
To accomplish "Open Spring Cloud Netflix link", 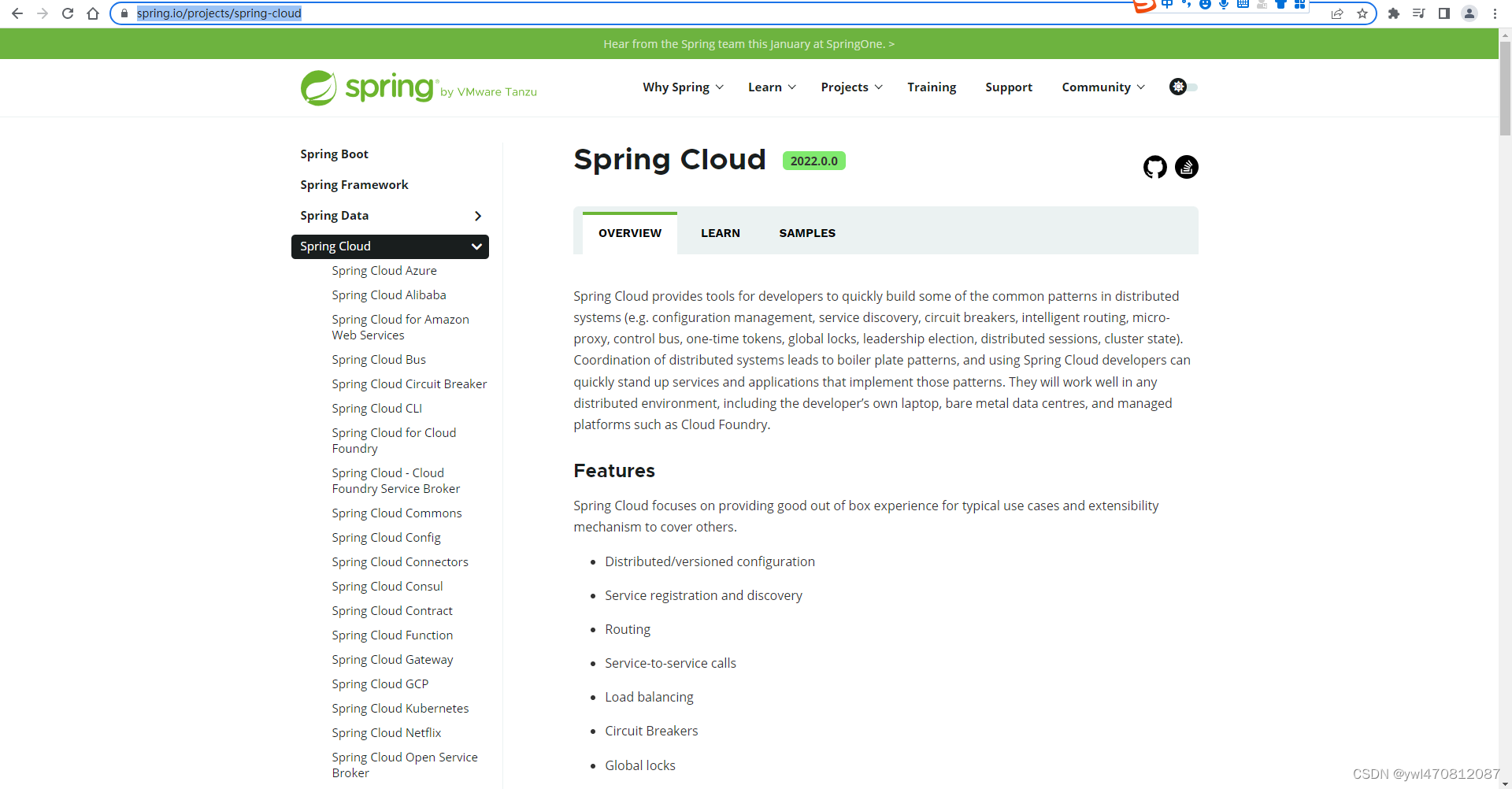I will [x=387, y=733].
